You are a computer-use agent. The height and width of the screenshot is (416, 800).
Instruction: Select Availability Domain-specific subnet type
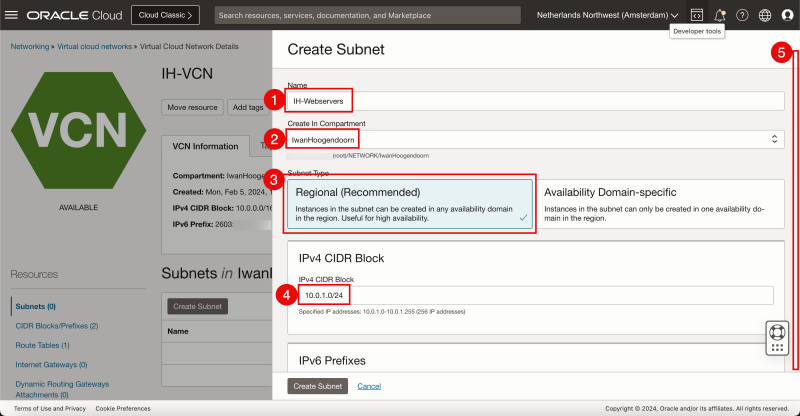coord(660,205)
